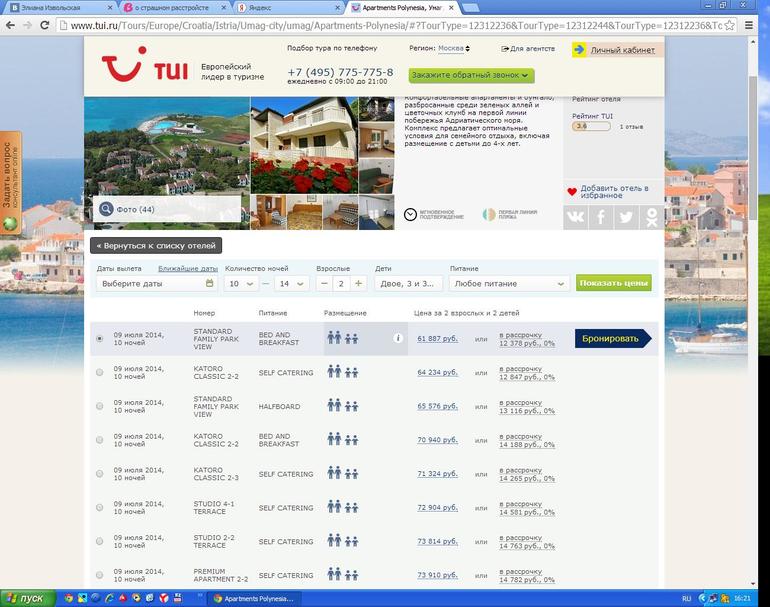Bookmark page with the star icon

(730, 25)
